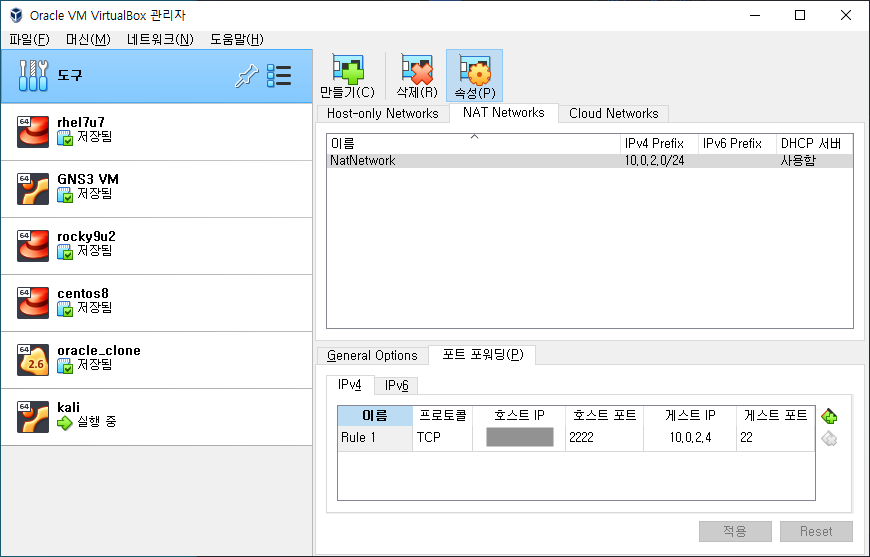Open the Machine (머신) menu
This screenshot has height=557, width=870.
click(88, 39)
